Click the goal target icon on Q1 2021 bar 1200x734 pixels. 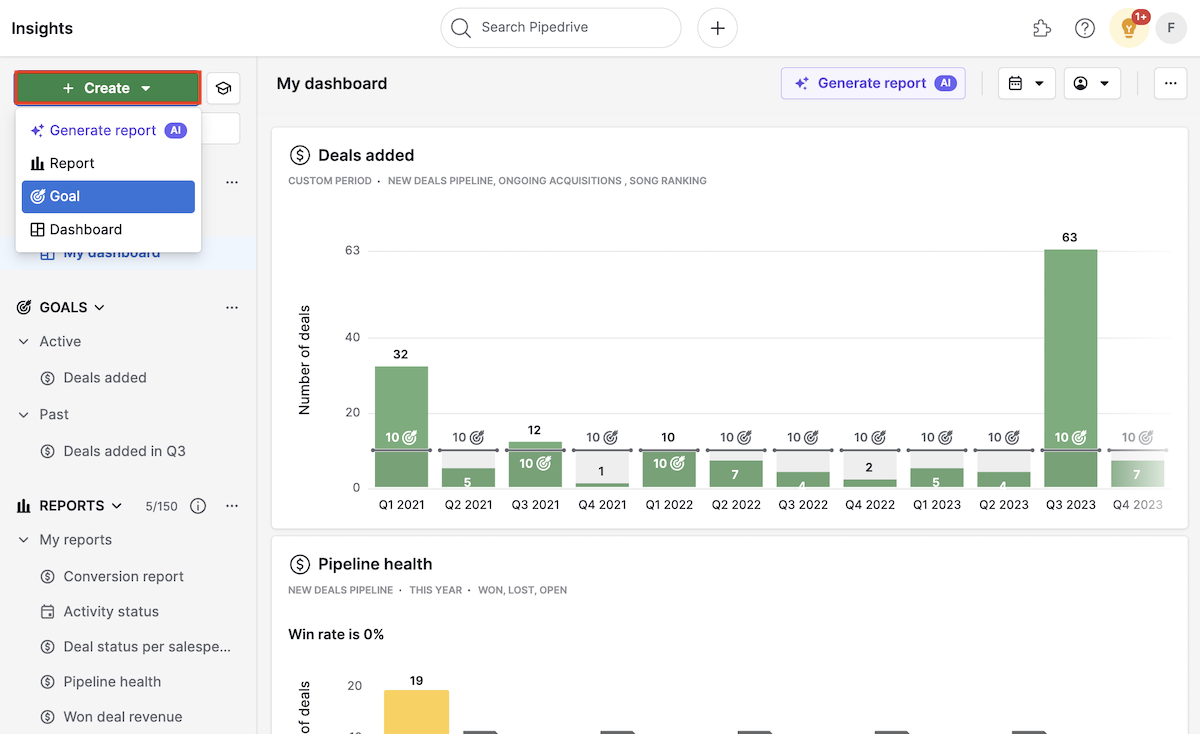click(x=409, y=437)
